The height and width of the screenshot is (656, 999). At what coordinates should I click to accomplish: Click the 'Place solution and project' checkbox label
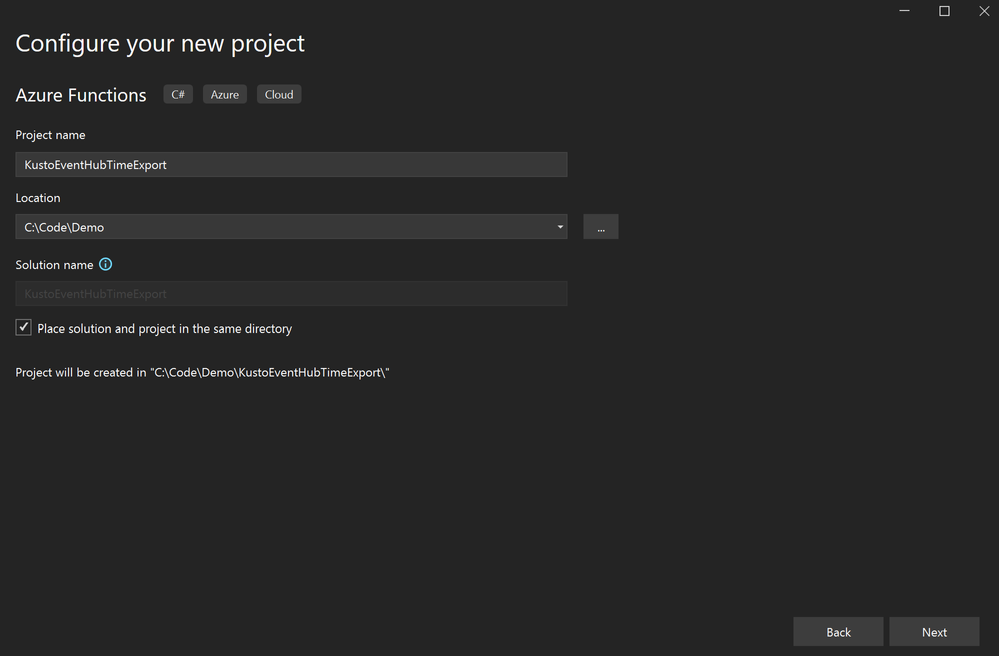164,329
